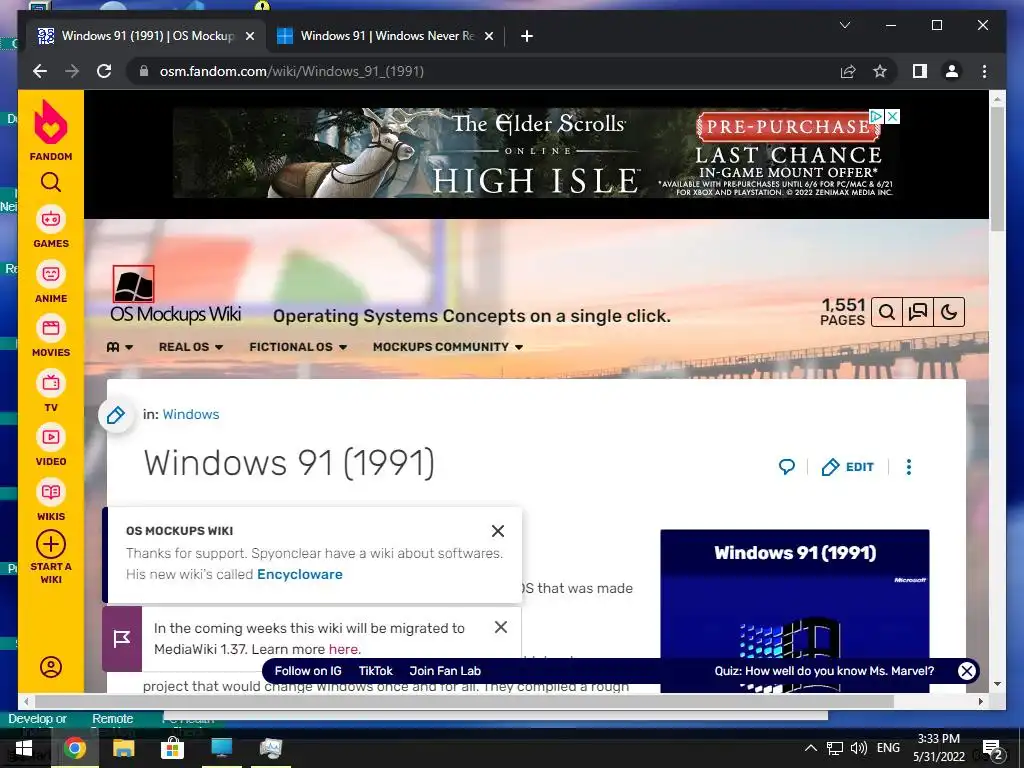Close the Windows 91 (1991) tab
This screenshot has width=1024, height=768.
[x=249, y=36]
